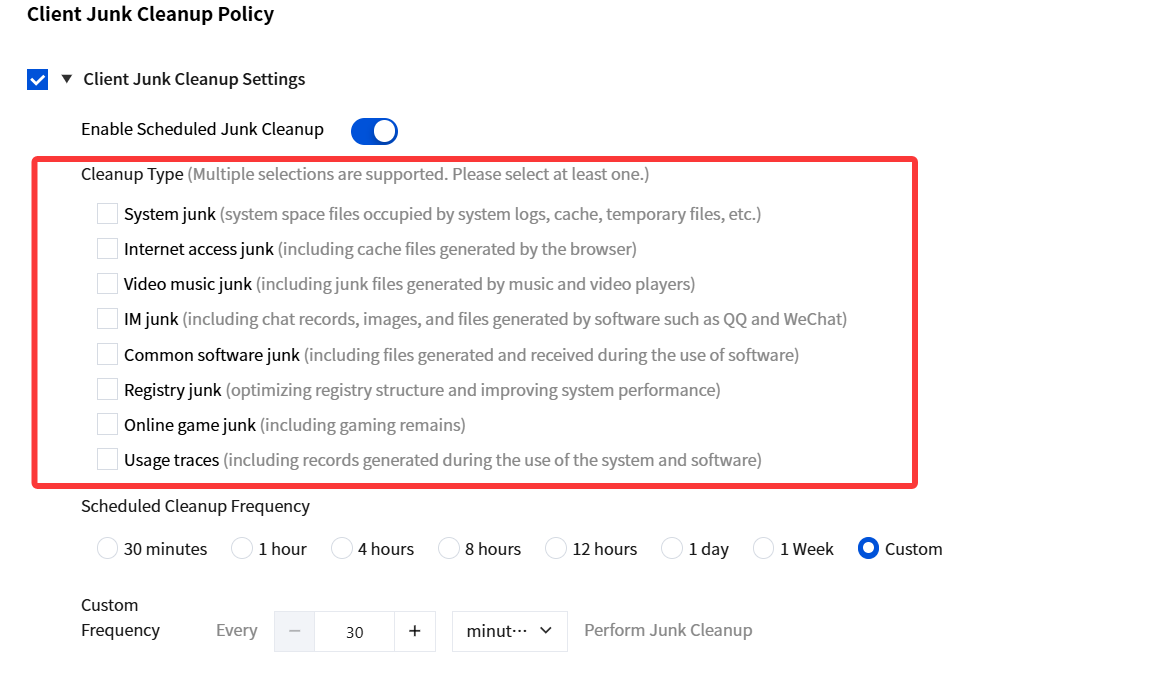Check Common software junk
Screen dimensions: 1163x675
(x=108, y=355)
